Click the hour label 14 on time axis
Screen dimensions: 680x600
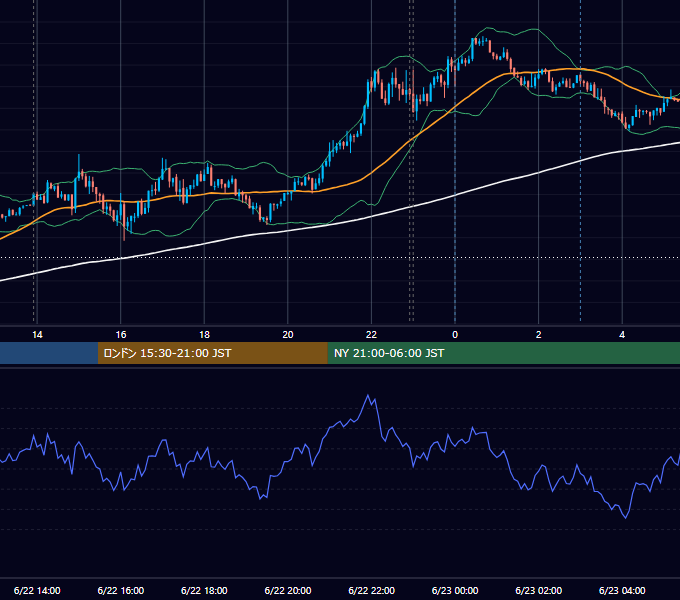point(37,335)
